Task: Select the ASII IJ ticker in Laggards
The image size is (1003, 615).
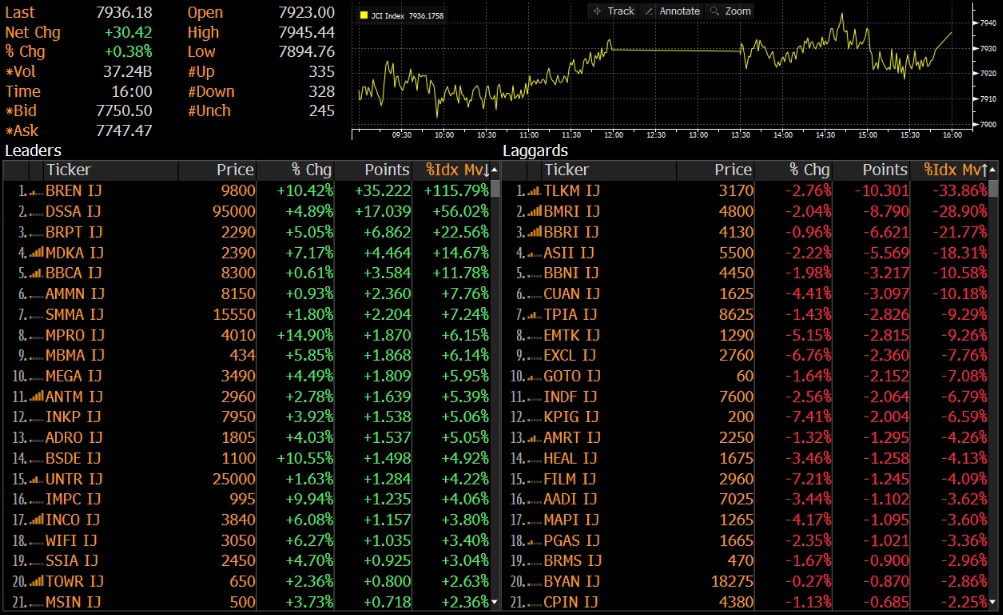Action: pyautogui.click(x=569, y=253)
